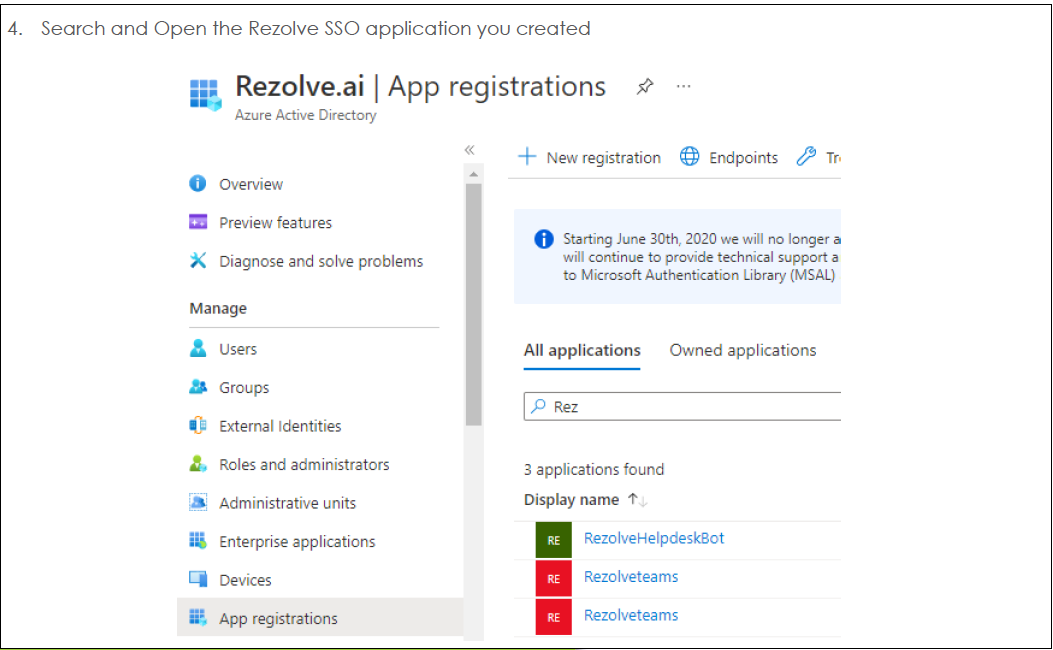Click the Administrative units icon
This screenshot has width=1053, height=650.
(x=197, y=502)
